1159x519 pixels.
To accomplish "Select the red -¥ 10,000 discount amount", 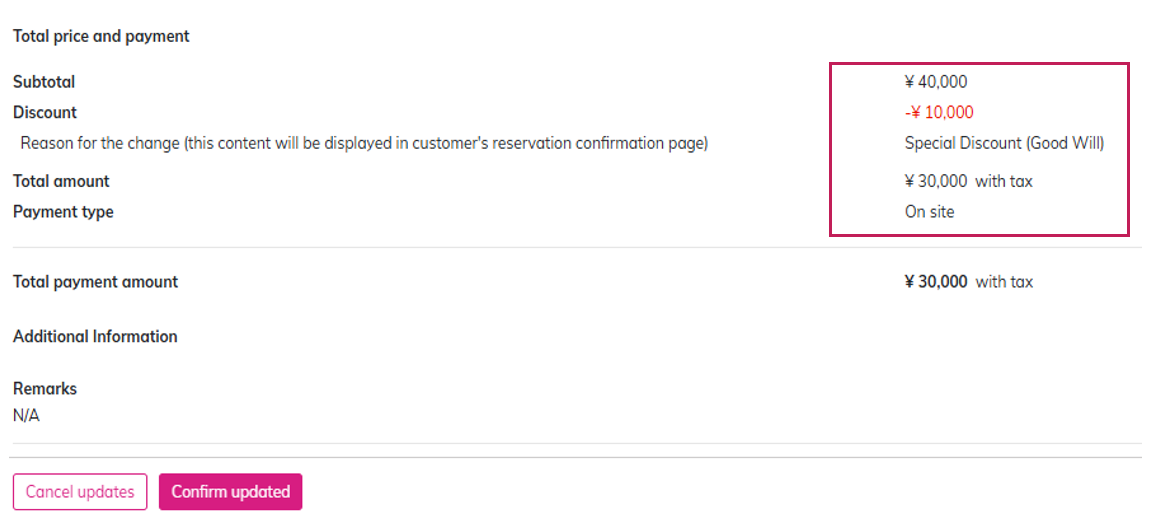I will click(x=939, y=112).
